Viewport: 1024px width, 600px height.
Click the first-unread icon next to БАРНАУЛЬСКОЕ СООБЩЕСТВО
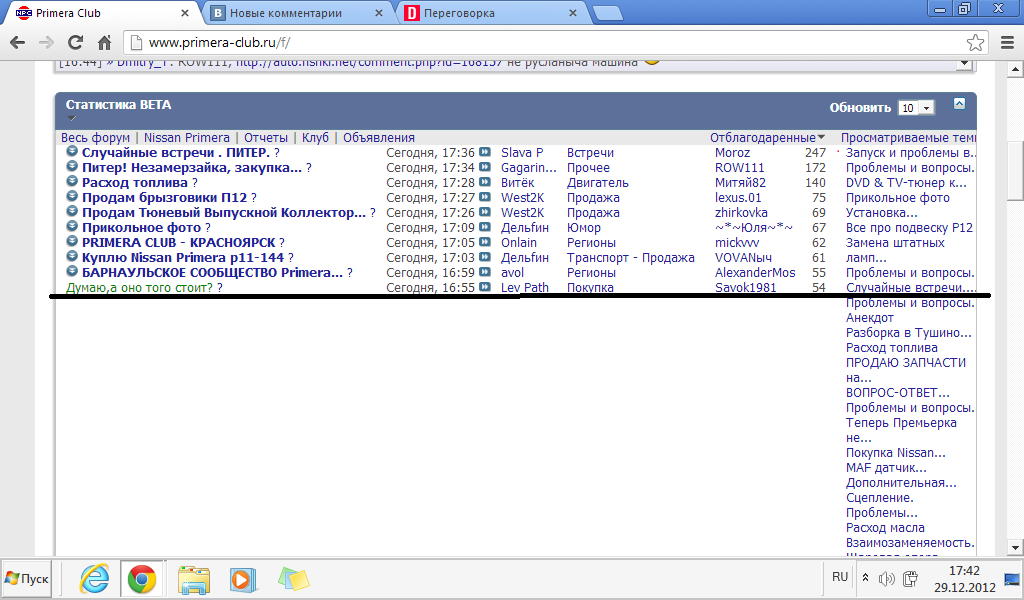point(72,272)
